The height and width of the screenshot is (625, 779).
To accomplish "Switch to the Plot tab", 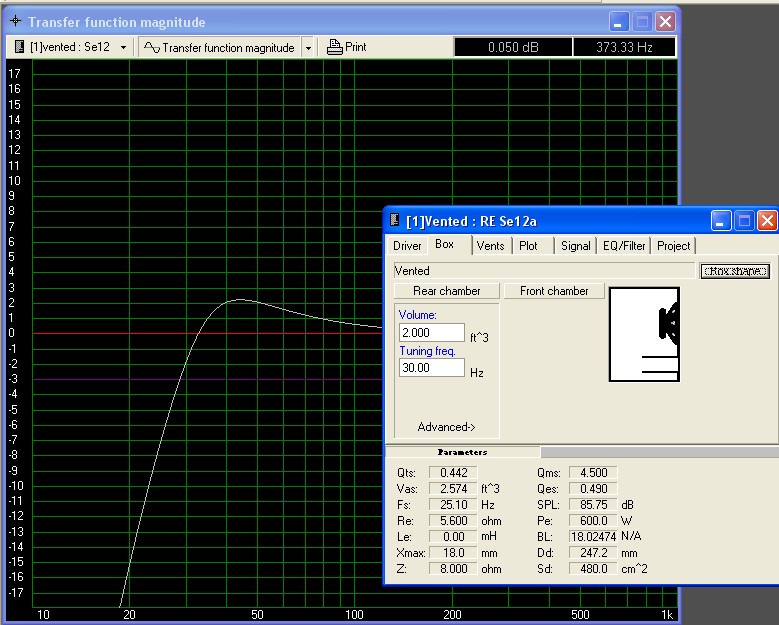I will coord(528,246).
